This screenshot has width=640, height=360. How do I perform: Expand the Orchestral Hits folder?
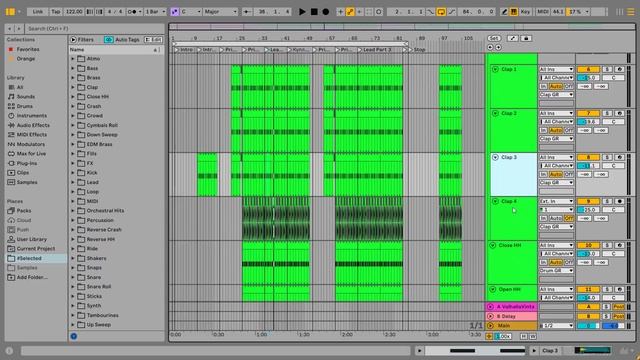(73, 211)
